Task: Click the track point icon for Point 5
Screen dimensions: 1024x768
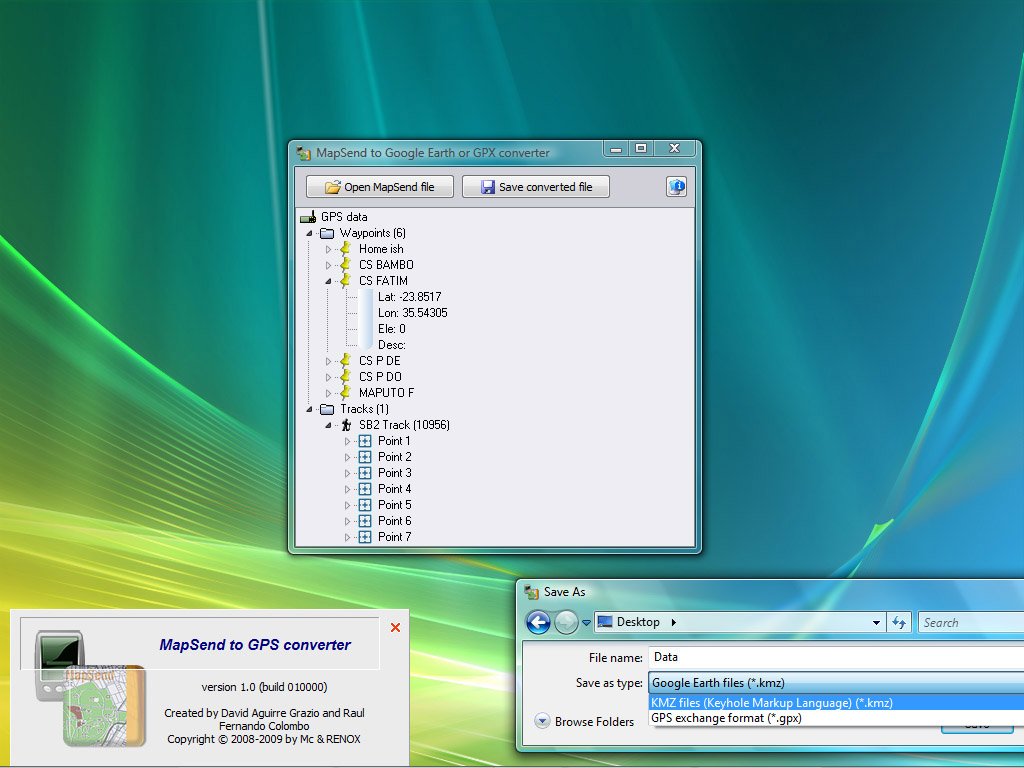Action: (x=365, y=505)
